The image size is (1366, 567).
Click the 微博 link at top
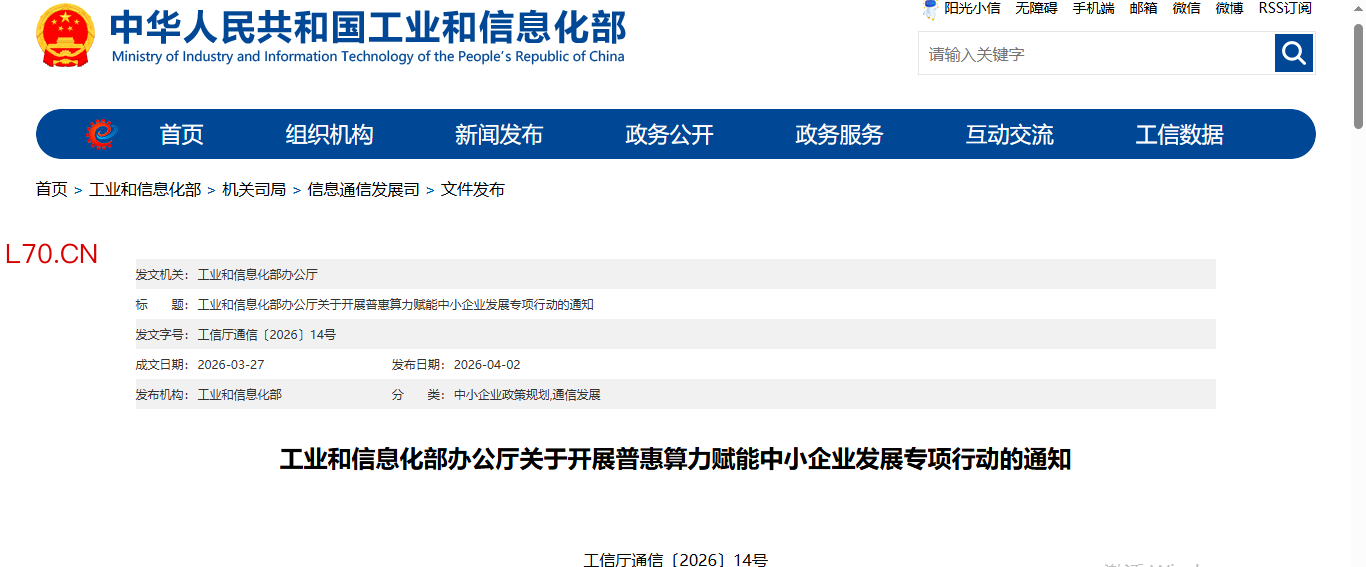pyautogui.click(x=1229, y=8)
